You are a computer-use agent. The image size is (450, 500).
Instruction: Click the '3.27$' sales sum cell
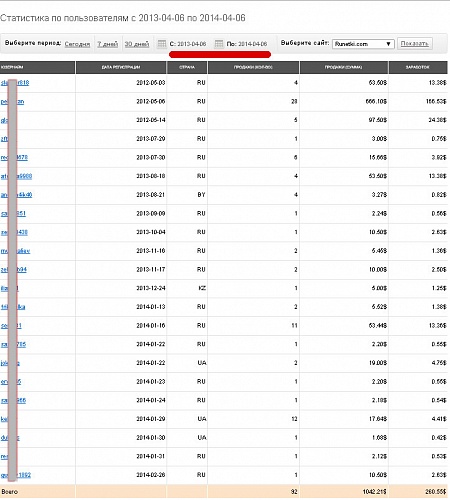[379, 195]
